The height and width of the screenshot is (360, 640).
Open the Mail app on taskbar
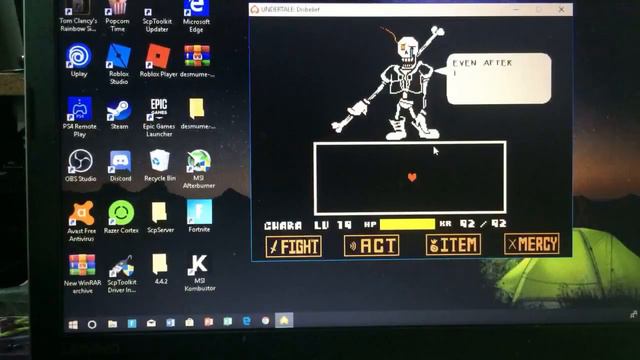[151, 323]
